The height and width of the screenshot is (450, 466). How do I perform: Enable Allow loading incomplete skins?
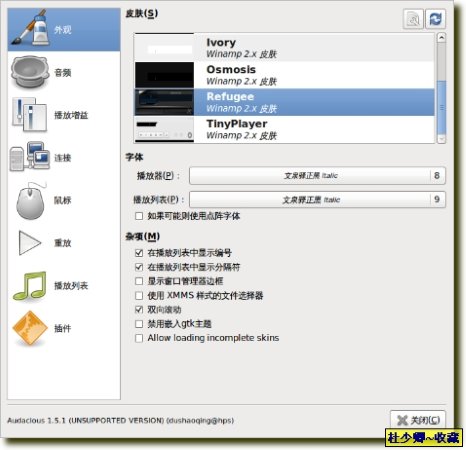[139, 338]
